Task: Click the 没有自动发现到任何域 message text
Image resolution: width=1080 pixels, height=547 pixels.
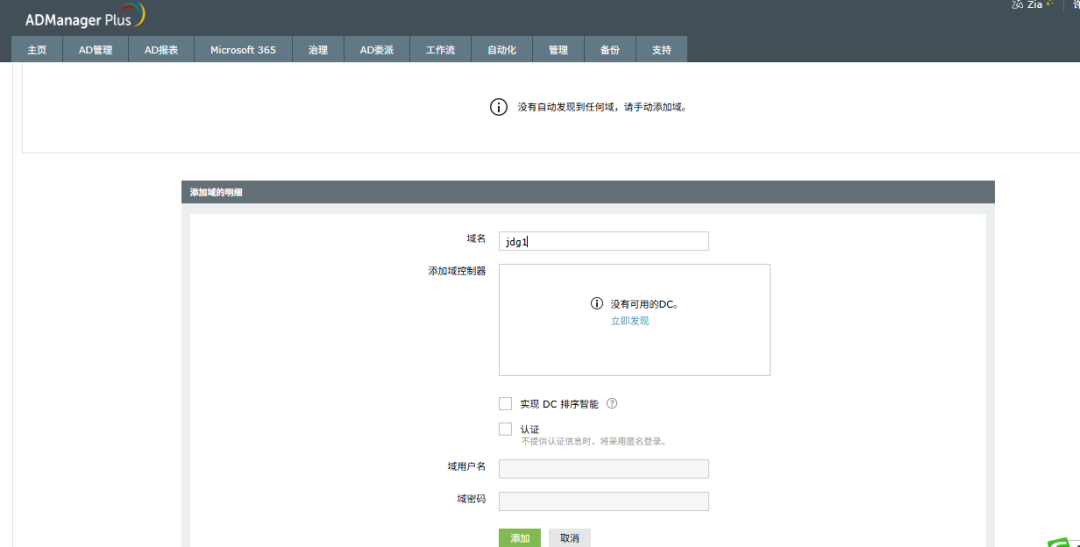Action: (603, 107)
